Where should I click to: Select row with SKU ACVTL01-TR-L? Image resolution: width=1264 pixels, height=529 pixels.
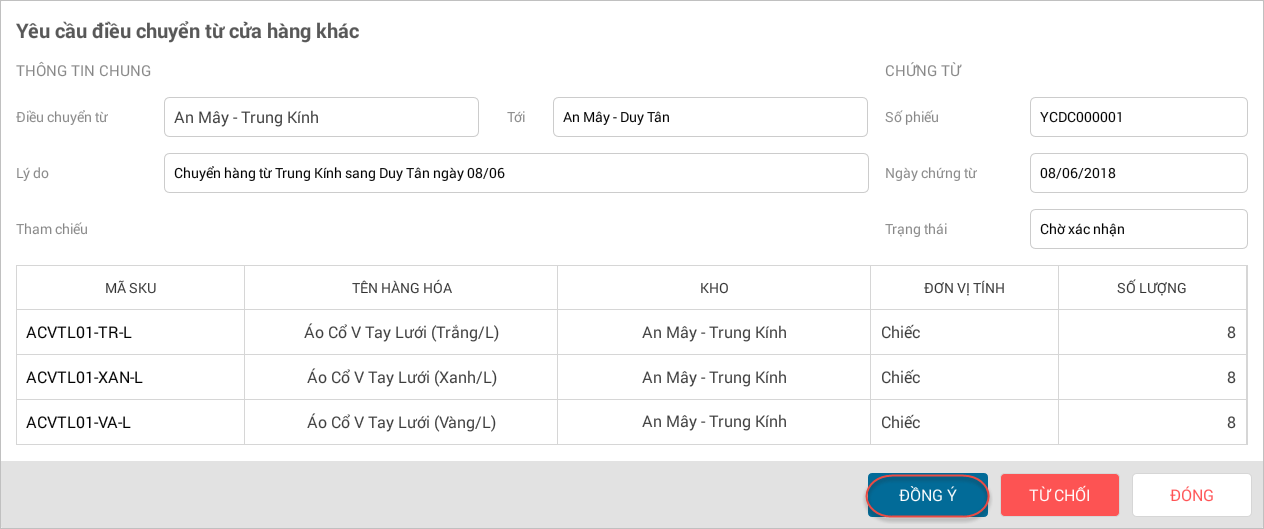(79, 332)
